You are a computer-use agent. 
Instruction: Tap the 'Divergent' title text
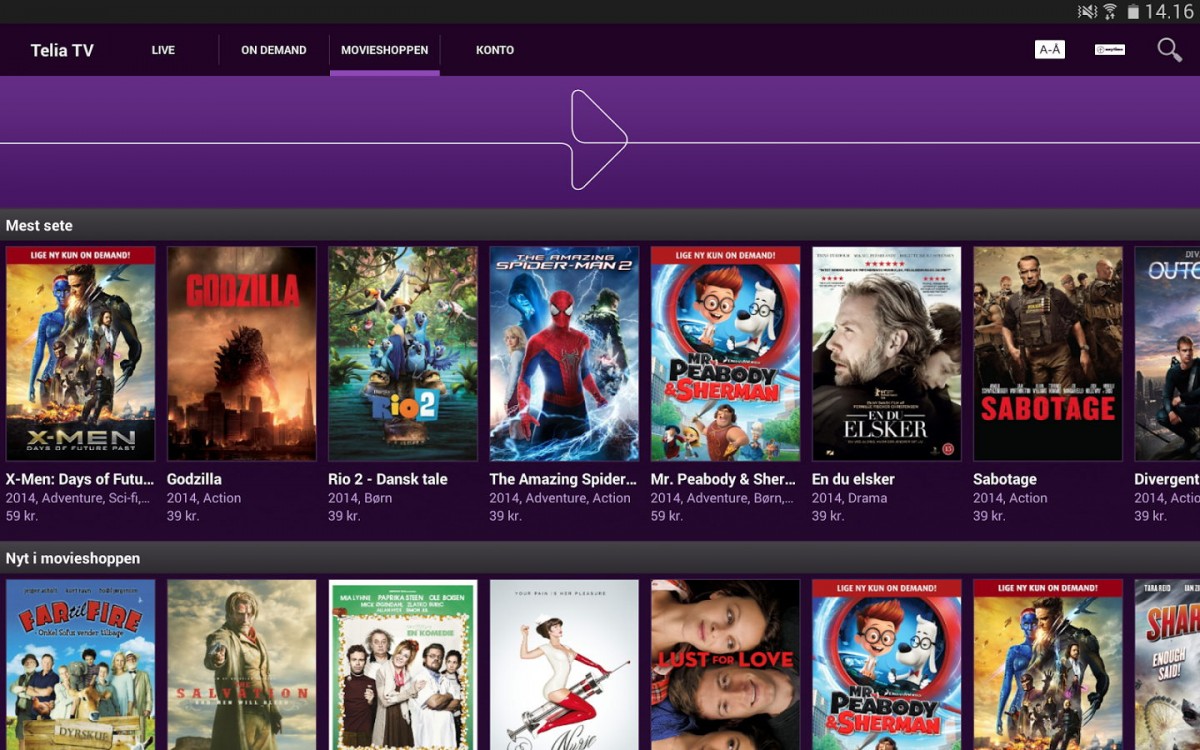(1167, 479)
